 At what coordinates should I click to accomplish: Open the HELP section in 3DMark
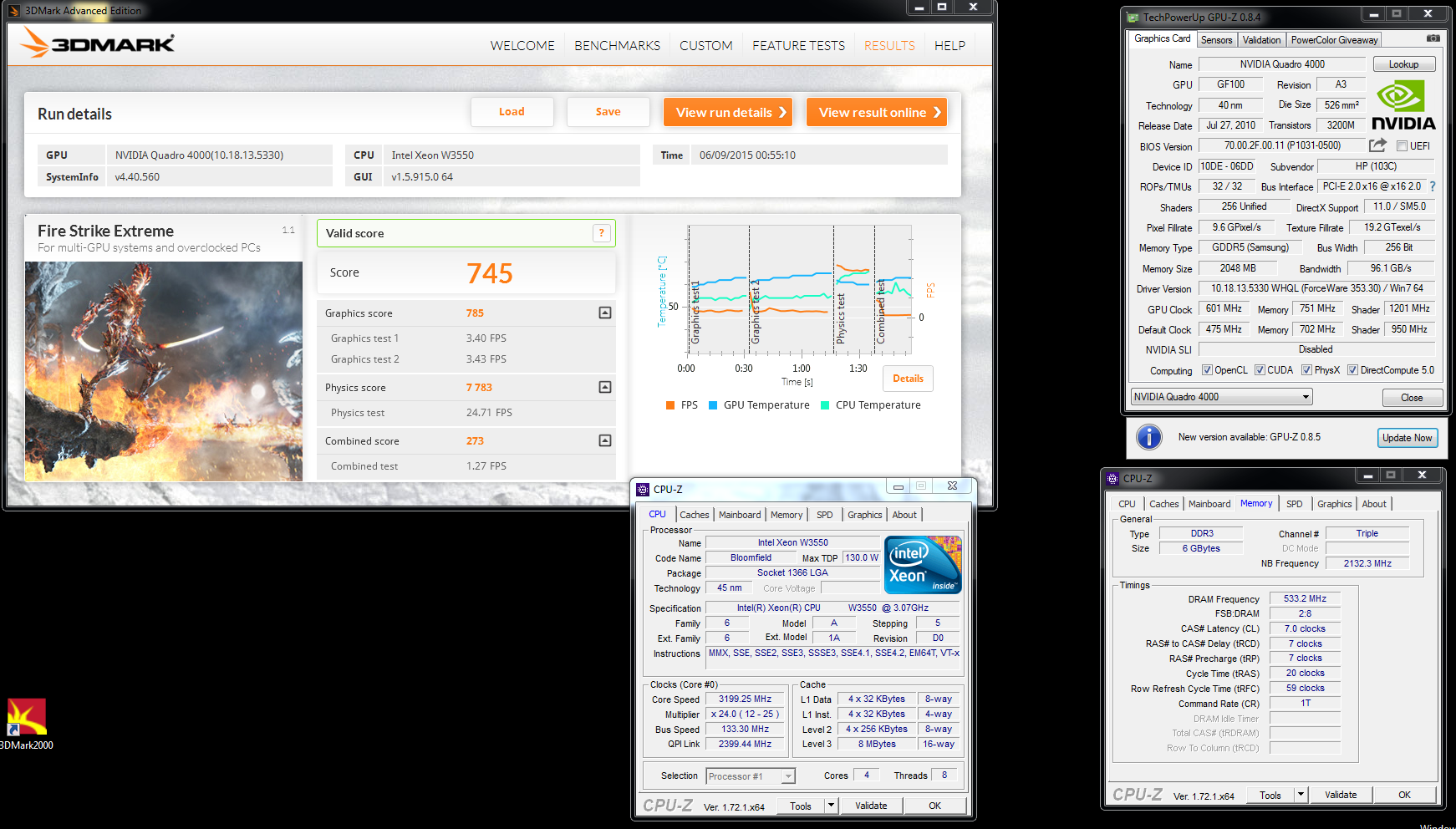[949, 46]
